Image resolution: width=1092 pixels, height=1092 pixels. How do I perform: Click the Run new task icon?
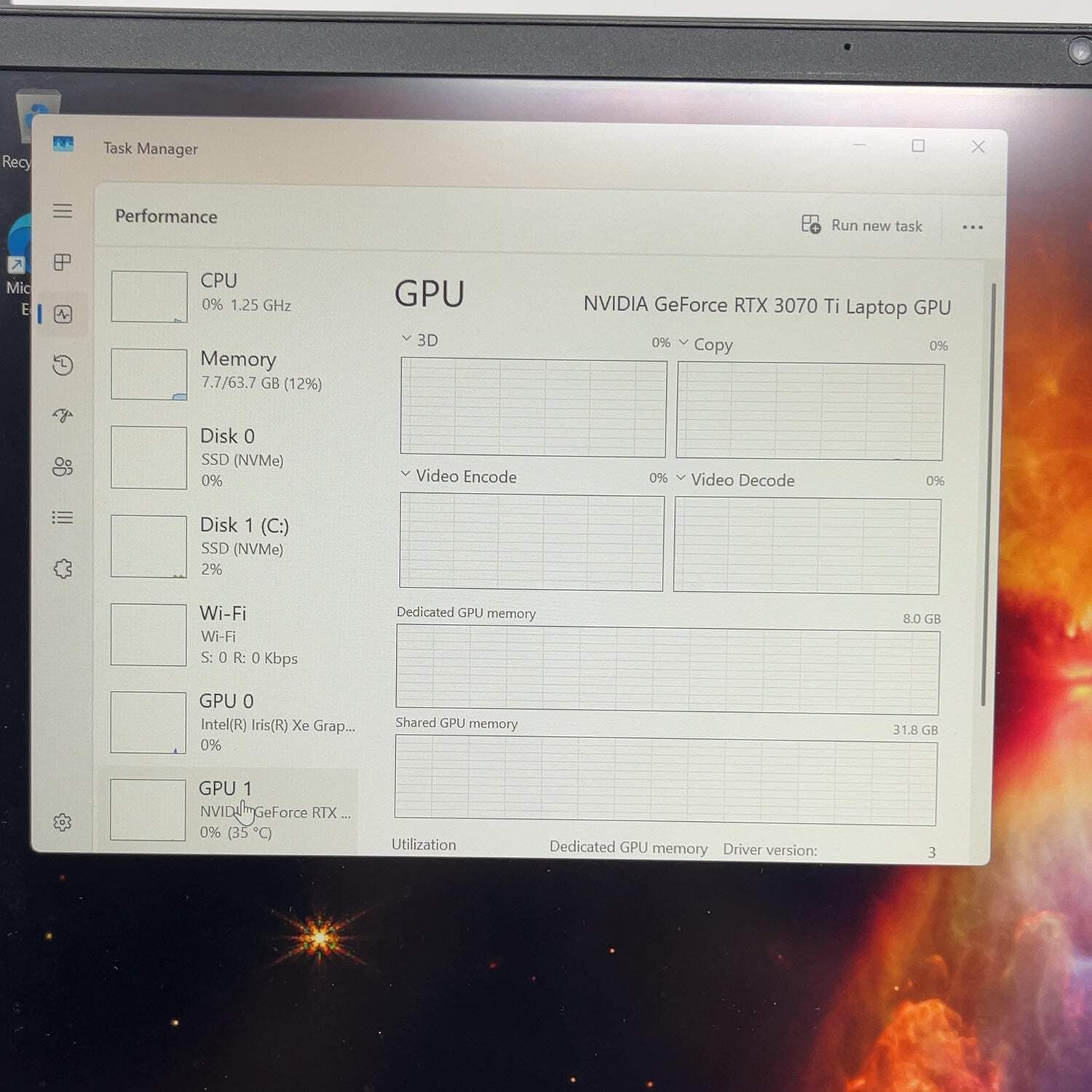[811, 224]
